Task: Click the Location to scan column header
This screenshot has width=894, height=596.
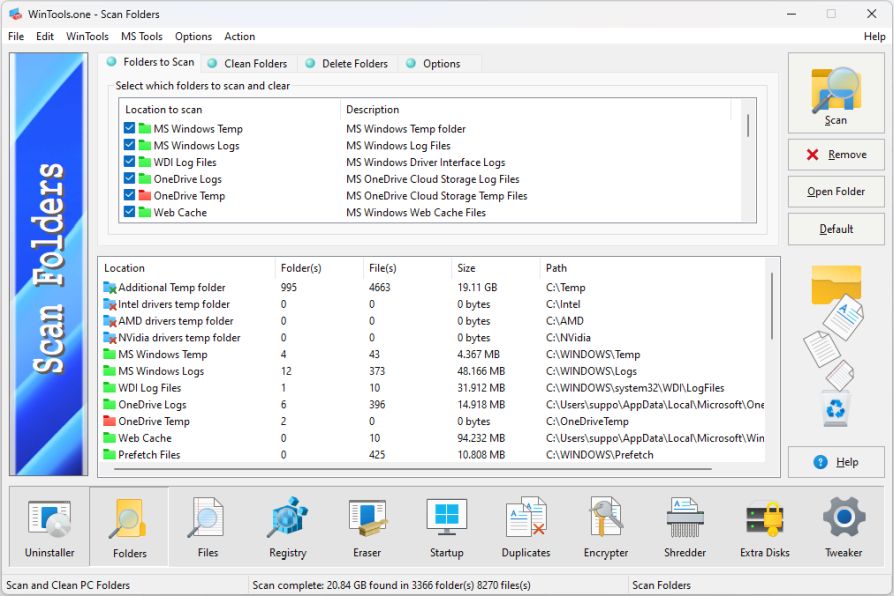Action: click(229, 110)
